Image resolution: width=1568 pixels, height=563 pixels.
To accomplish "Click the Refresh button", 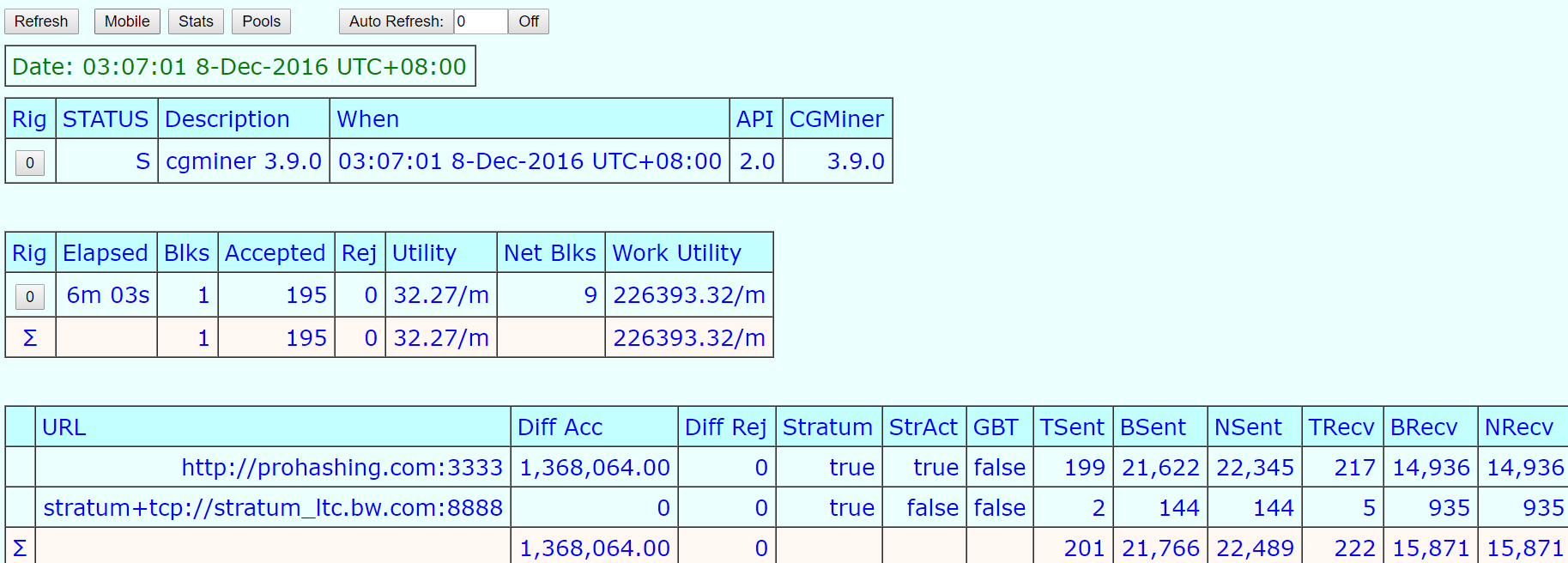I will click(x=41, y=21).
